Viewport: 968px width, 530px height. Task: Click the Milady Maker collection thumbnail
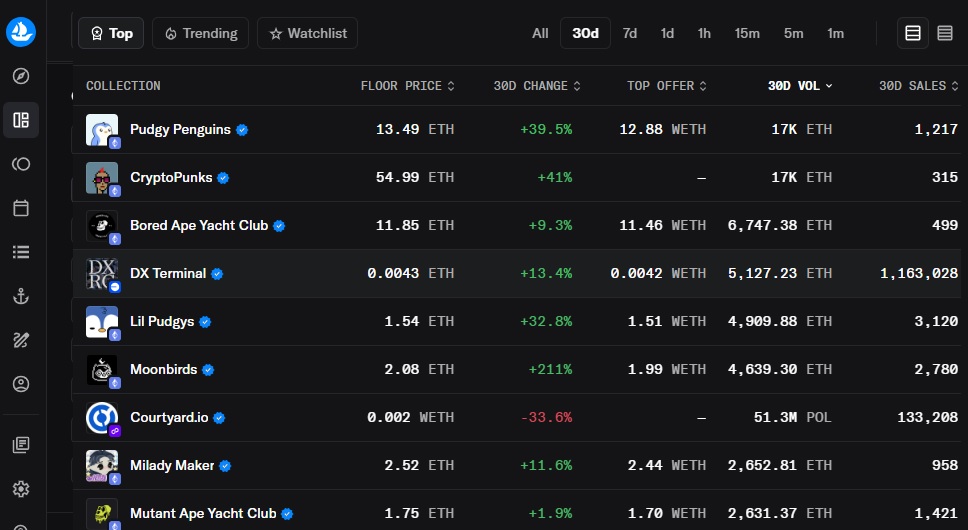coord(102,466)
